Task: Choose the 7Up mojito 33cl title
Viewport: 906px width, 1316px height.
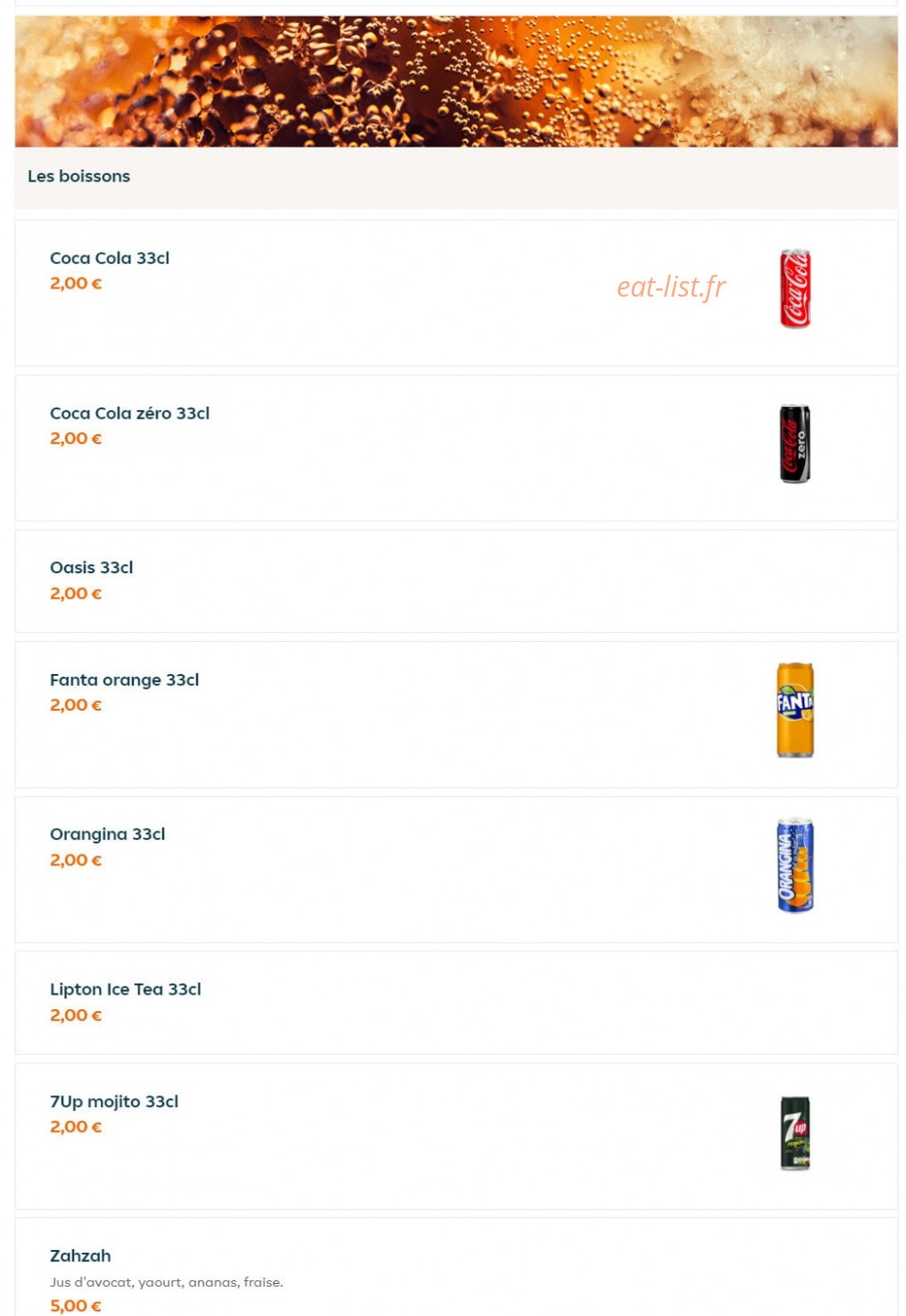Action: point(115,1102)
